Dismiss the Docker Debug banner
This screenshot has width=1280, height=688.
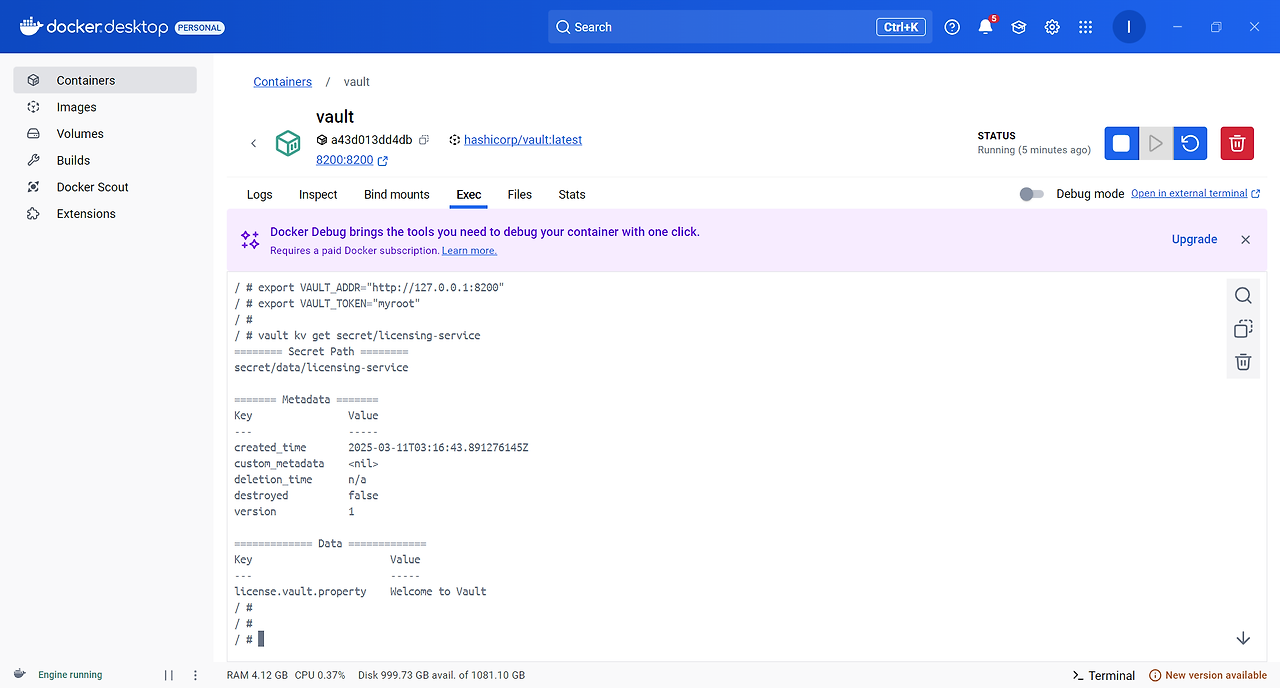coord(1245,240)
